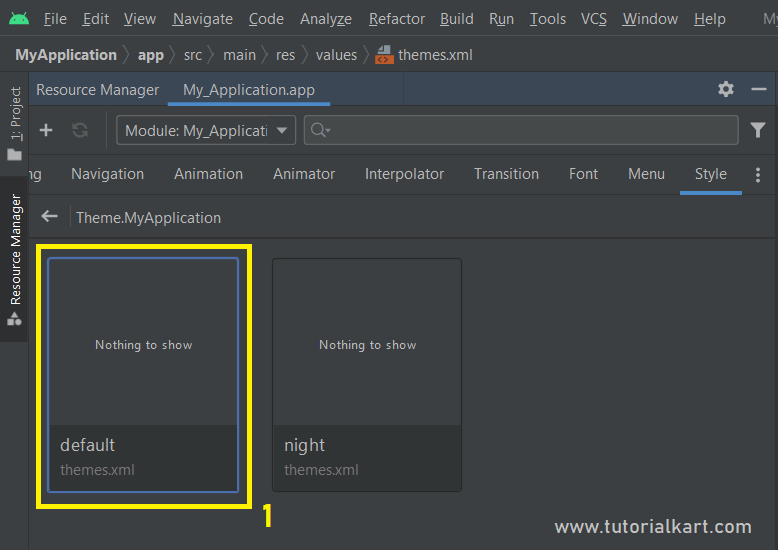Click Project folder icon in sidebar

(x=14, y=155)
